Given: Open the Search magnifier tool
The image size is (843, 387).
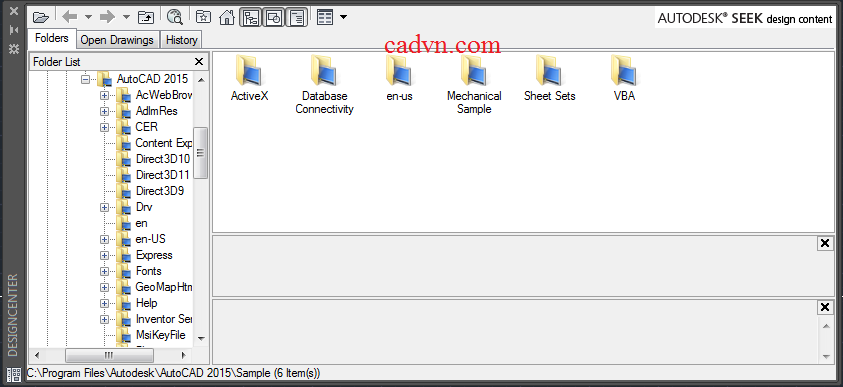Looking at the screenshot, I should pos(175,17).
